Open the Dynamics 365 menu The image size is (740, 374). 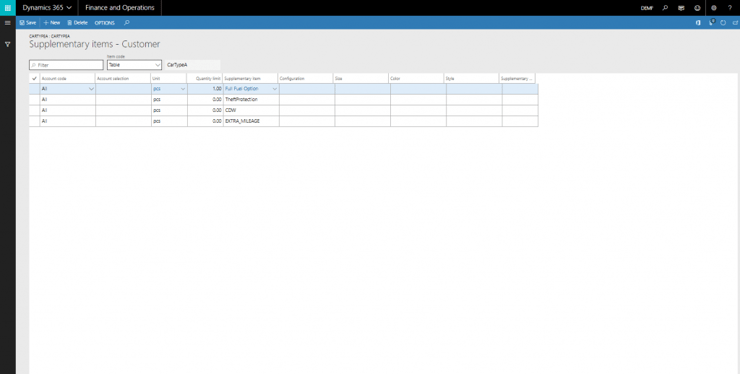pyautogui.click(x=47, y=8)
